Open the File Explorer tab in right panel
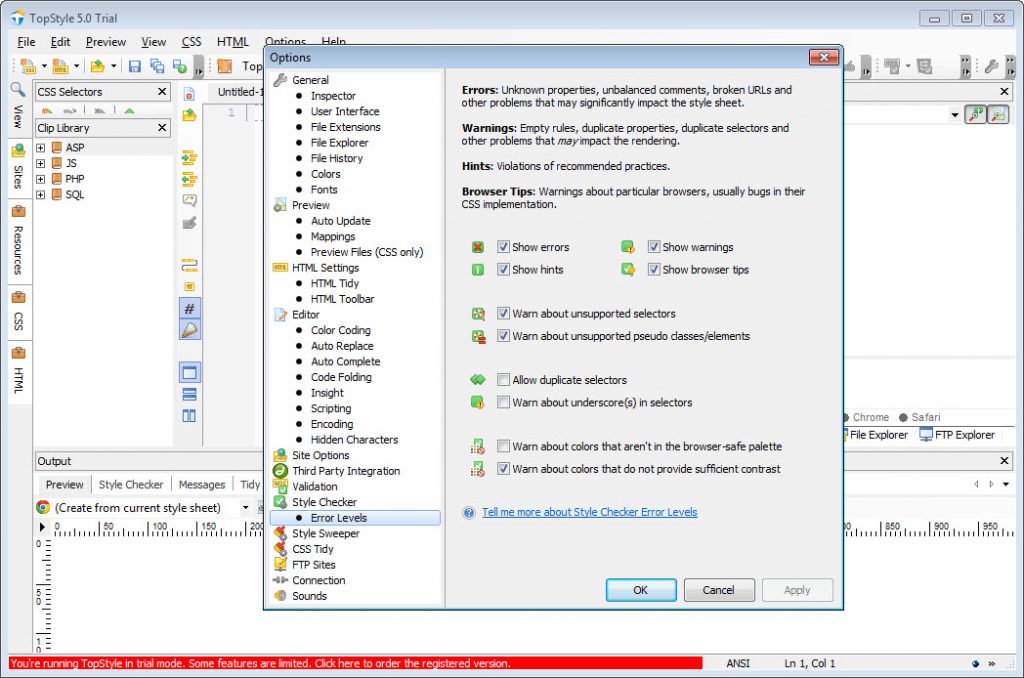This screenshot has width=1024, height=678. (878, 435)
